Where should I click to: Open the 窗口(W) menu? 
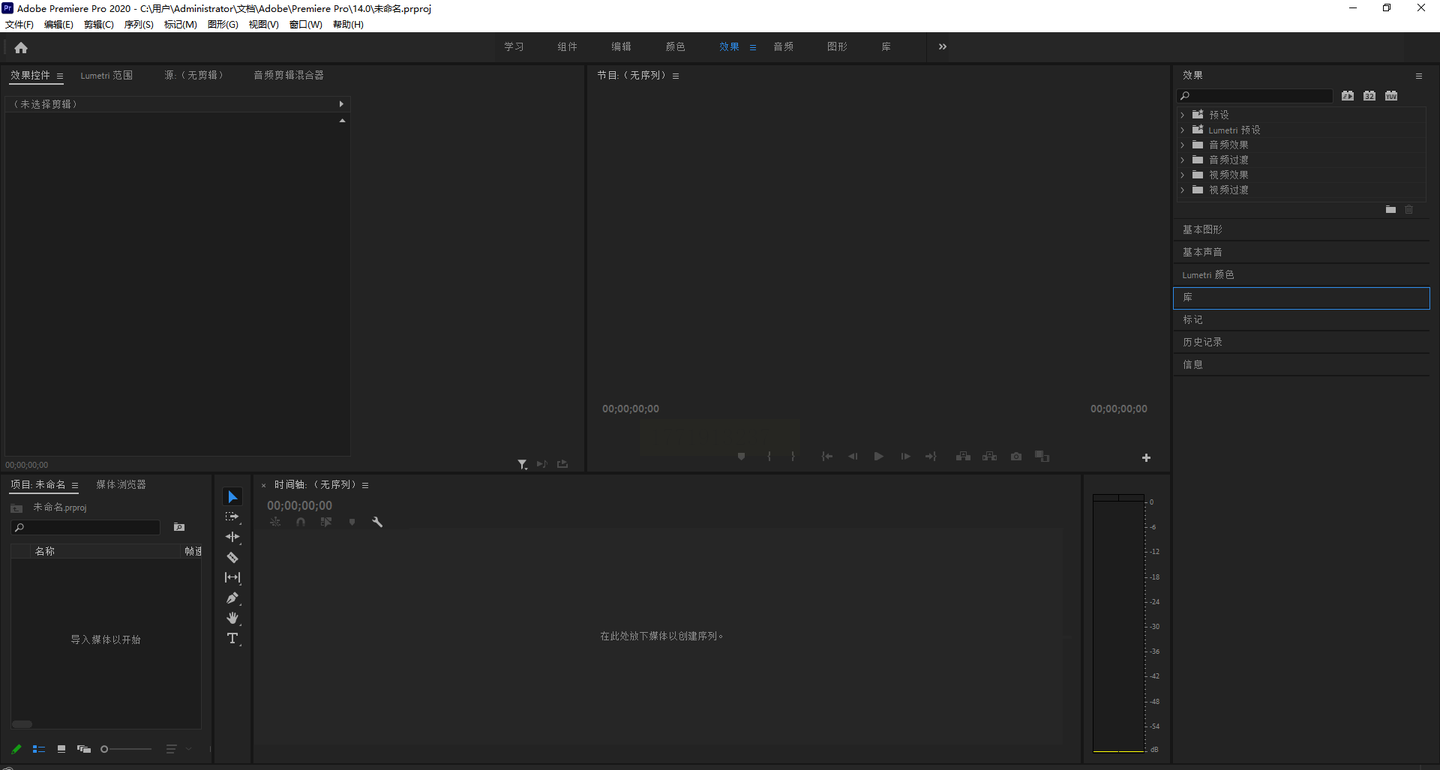tap(305, 25)
